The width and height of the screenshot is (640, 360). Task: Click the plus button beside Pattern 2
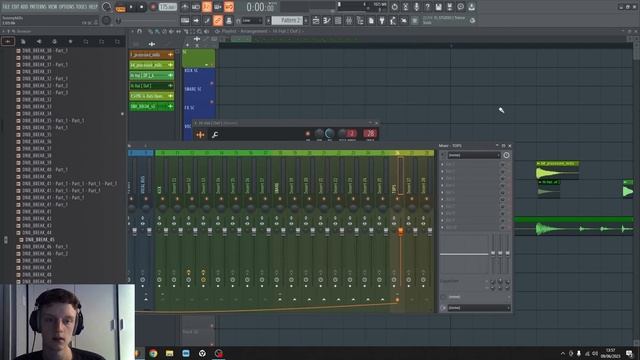(306, 20)
